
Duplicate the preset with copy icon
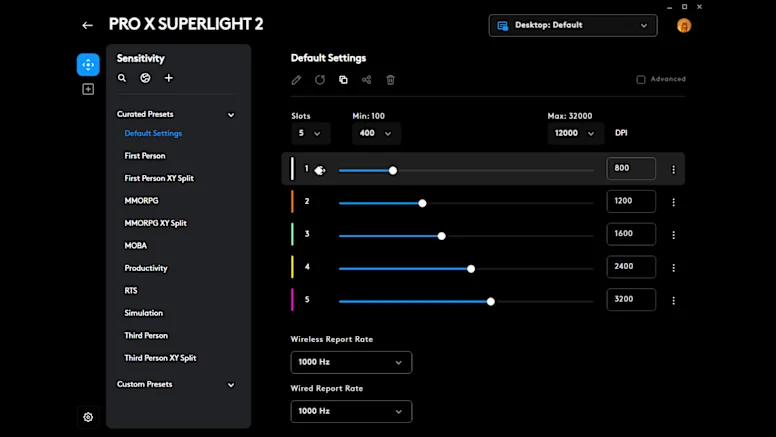[x=343, y=80]
